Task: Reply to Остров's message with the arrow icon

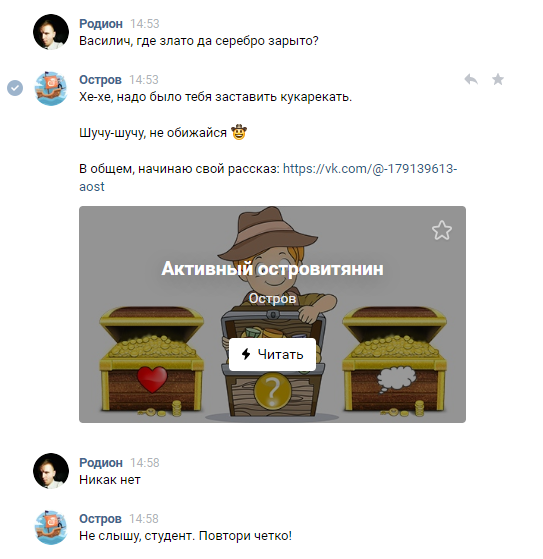Action: click(471, 79)
